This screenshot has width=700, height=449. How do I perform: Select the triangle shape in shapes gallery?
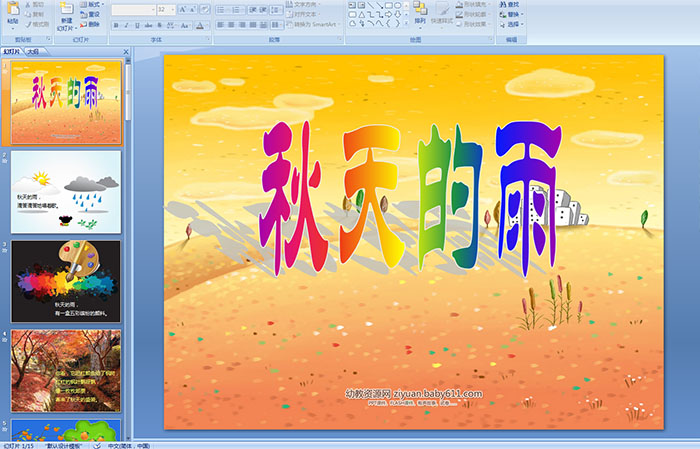pyautogui.click(x=361, y=14)
